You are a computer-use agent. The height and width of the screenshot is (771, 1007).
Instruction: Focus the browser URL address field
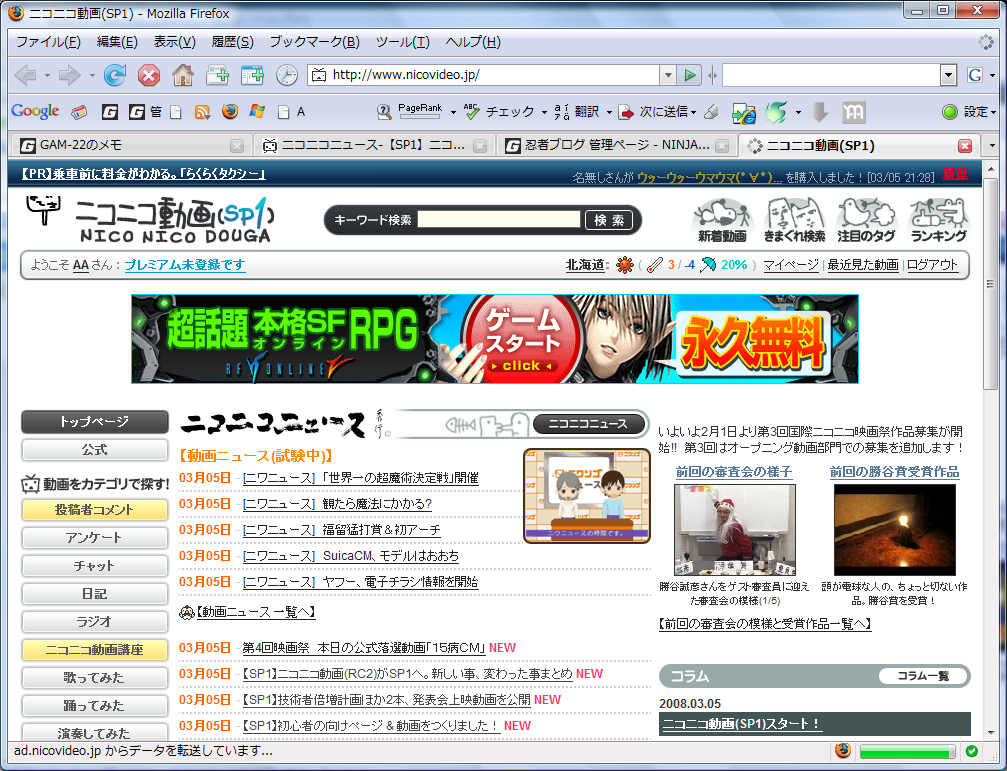tap(495, 75)
